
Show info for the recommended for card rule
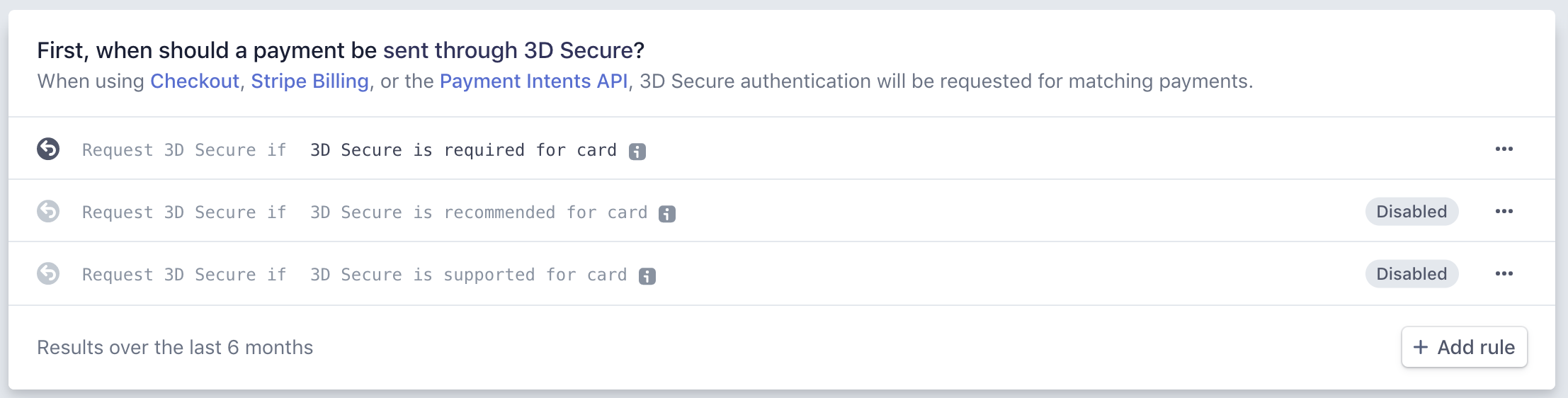667,213
